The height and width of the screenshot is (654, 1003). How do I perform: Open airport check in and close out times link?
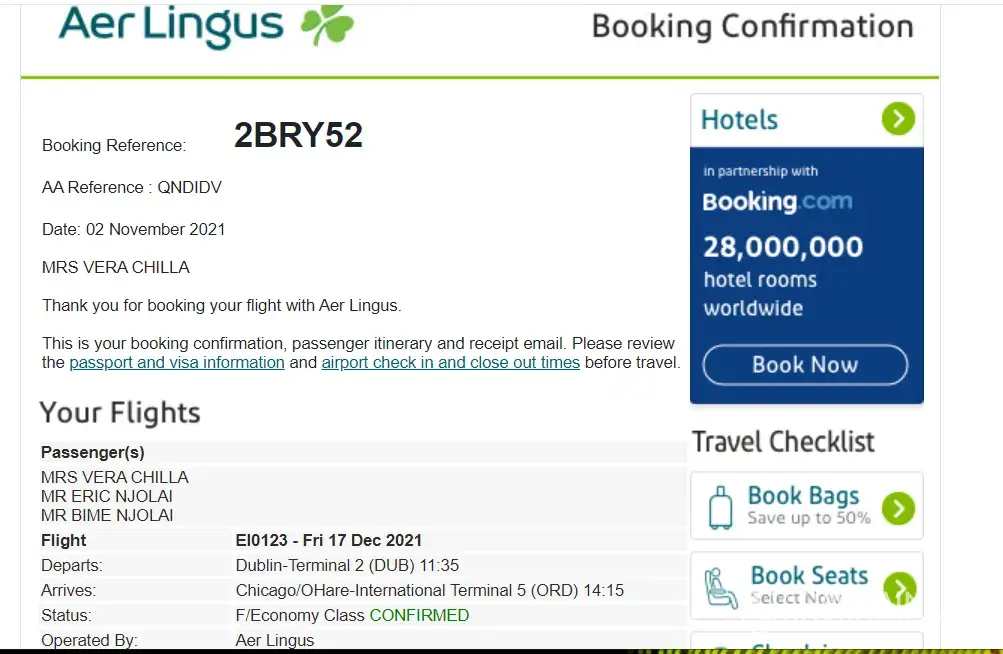click(450, 362)
